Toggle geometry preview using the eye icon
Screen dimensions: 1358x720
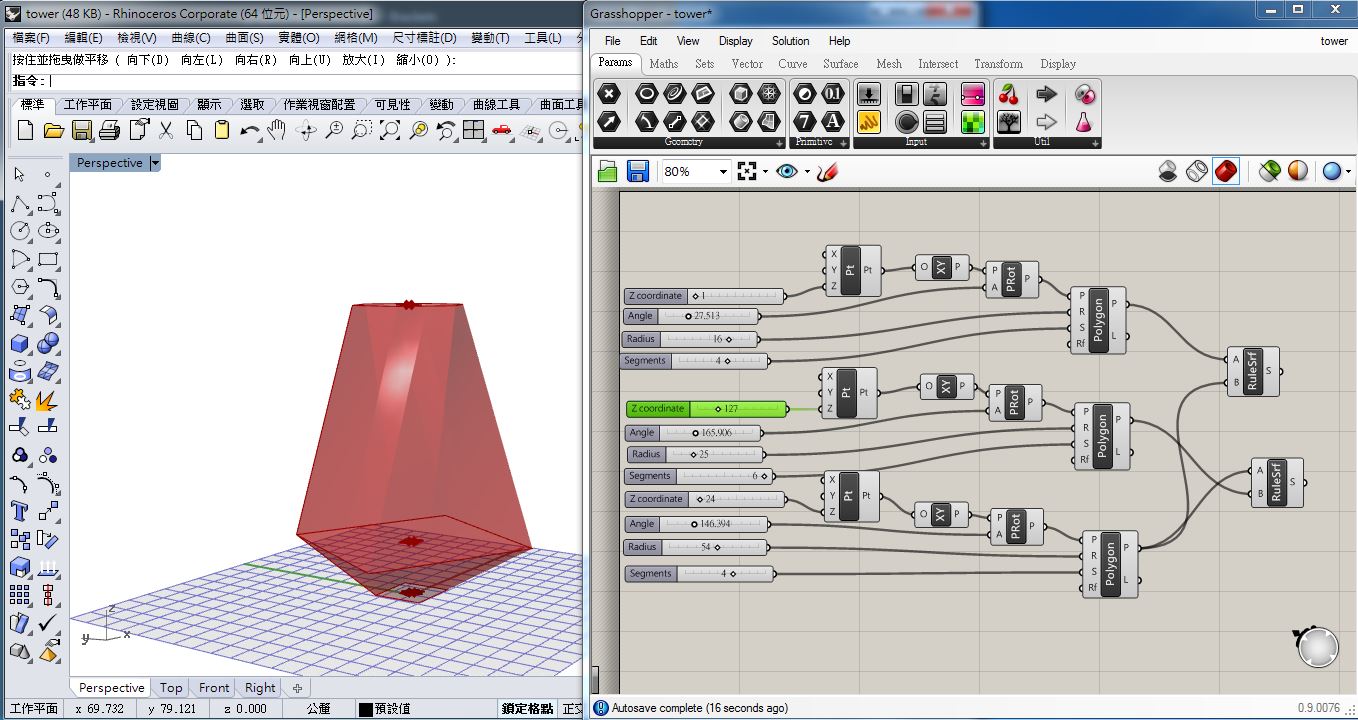pos(787,171)
